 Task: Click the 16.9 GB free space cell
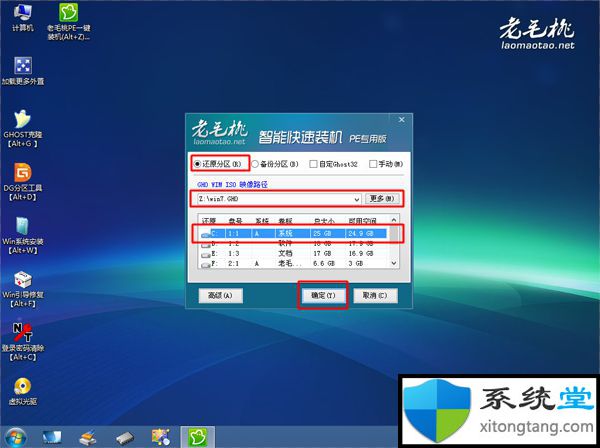(x=361, y=254)
